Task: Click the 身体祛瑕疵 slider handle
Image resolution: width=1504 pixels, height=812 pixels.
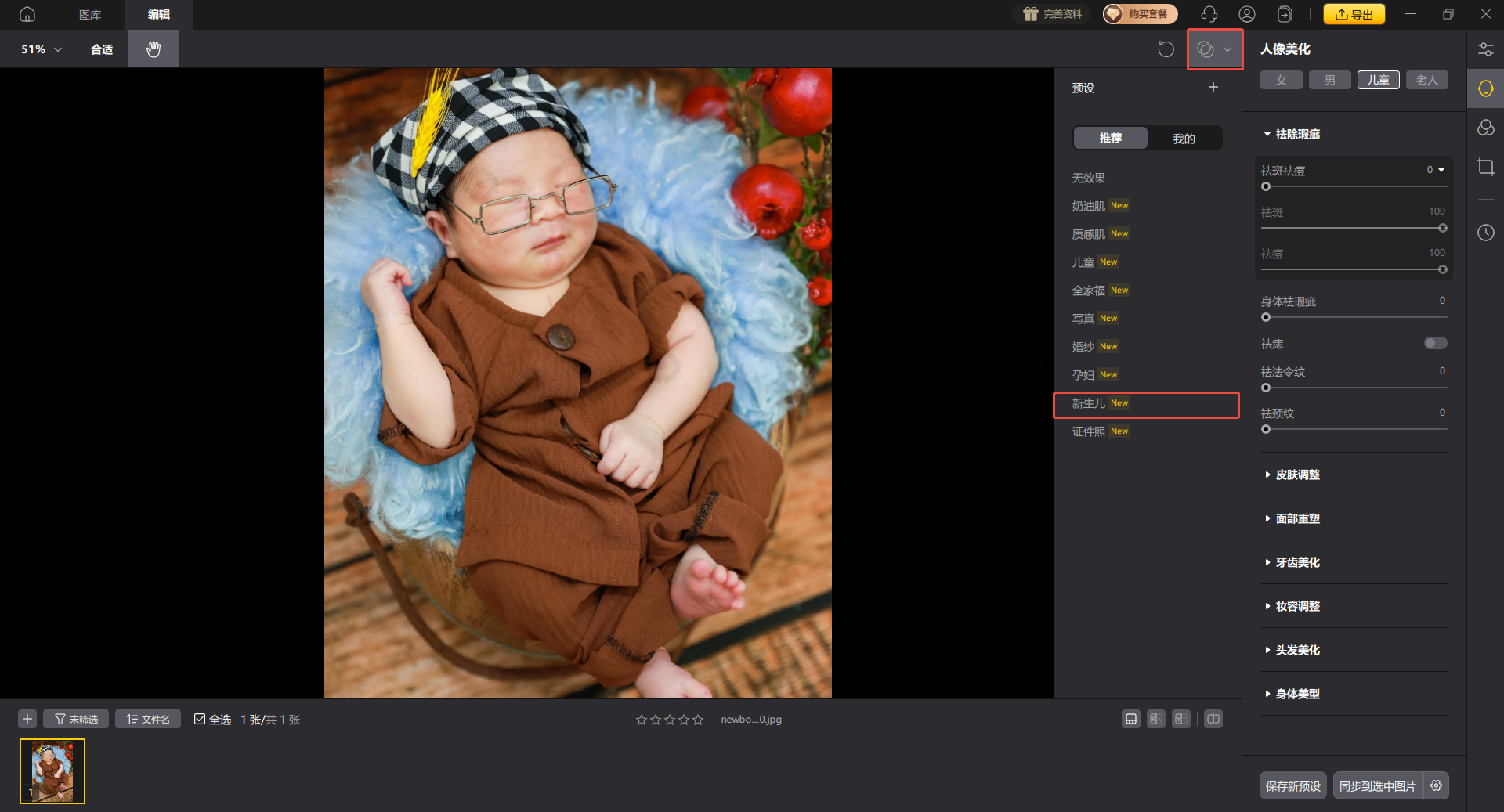Action: (x=1266, y=317)
